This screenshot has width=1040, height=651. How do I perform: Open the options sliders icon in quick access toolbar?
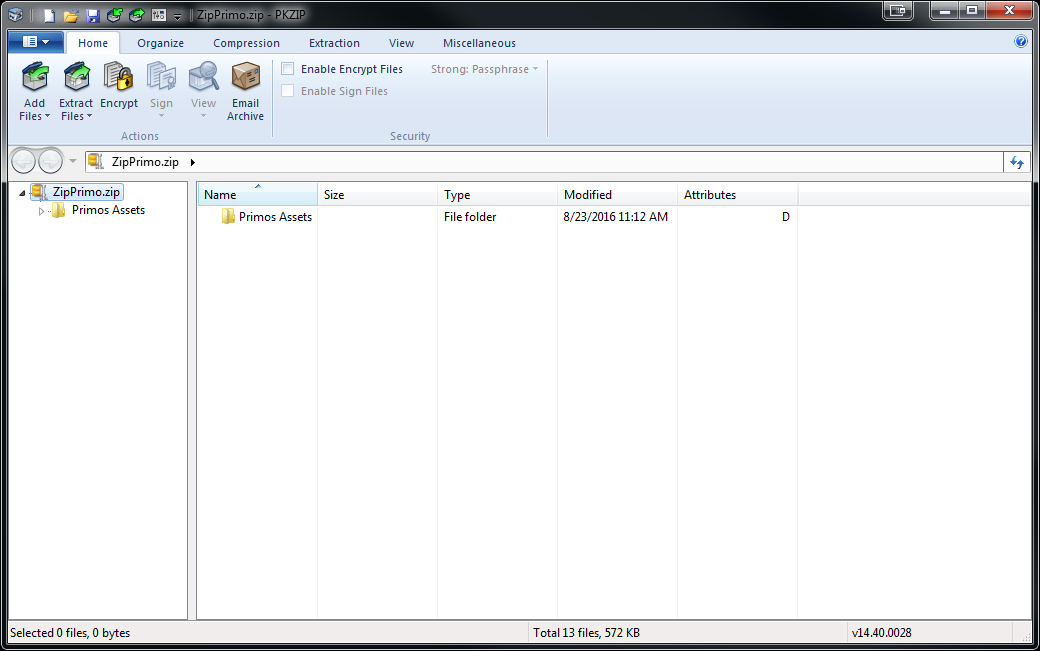159,15
